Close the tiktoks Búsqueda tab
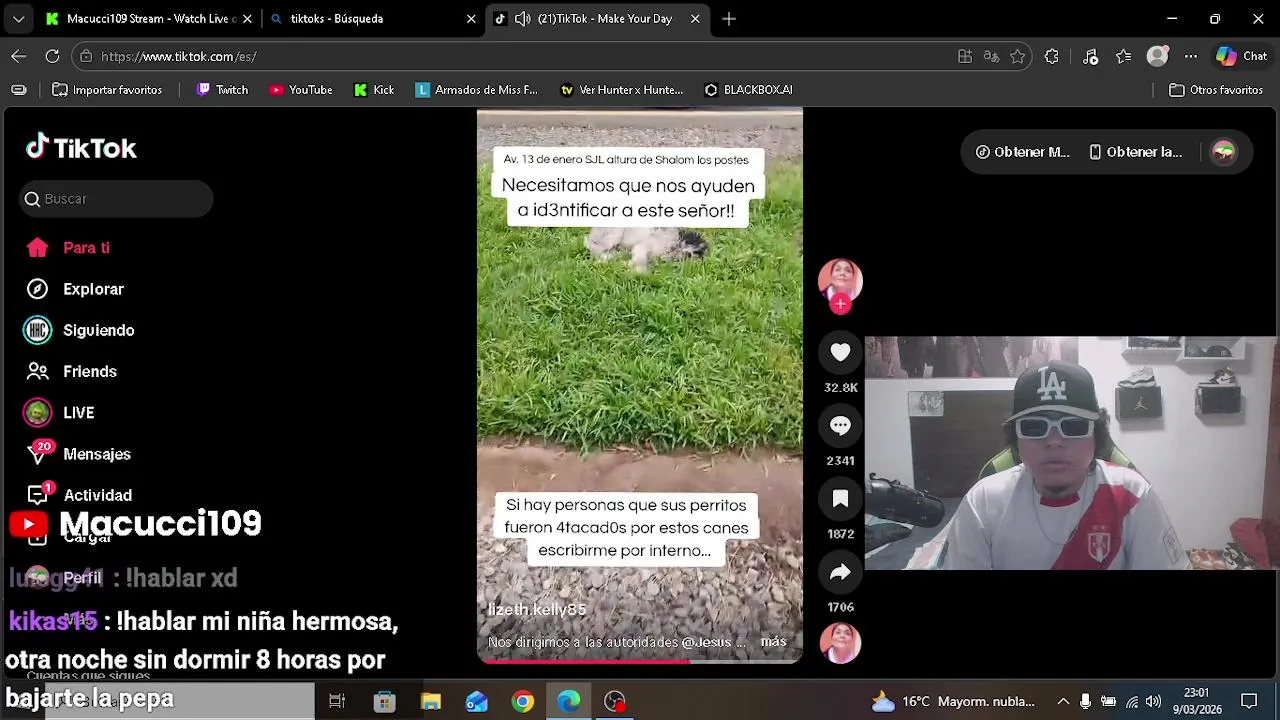 click(x=471, y=18)
